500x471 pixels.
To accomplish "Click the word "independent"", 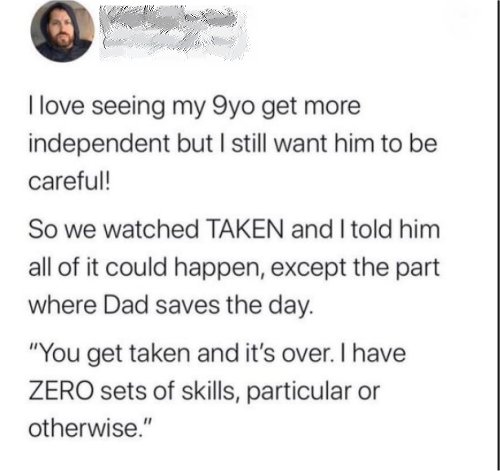I will [99, 145].
